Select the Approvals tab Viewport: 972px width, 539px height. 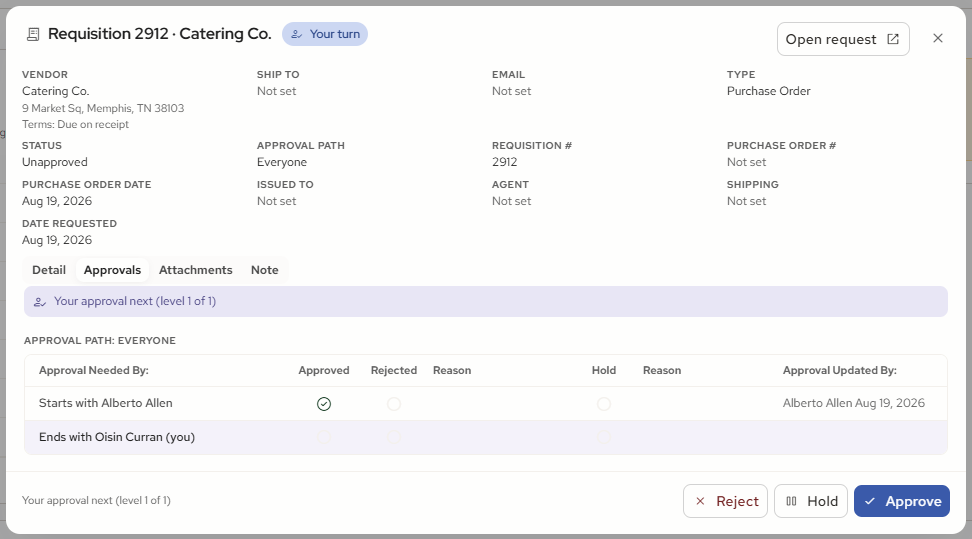tap(112, 270)
